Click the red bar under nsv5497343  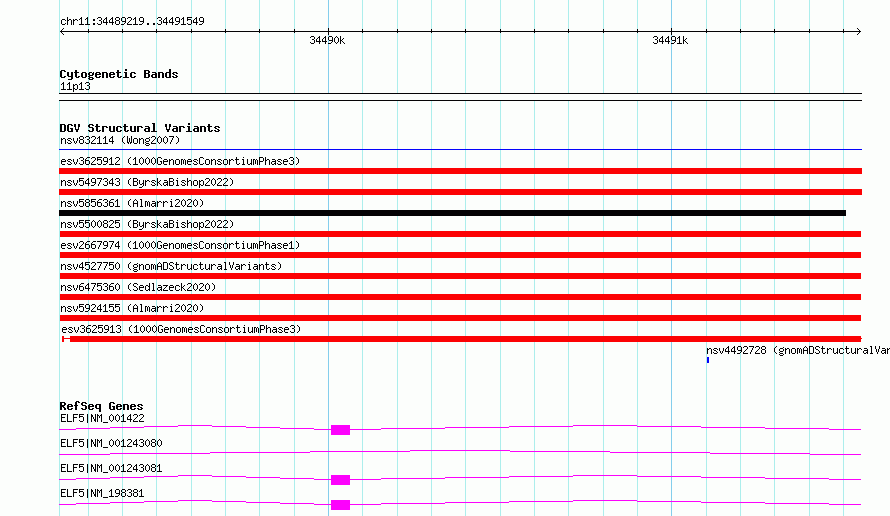460,192
